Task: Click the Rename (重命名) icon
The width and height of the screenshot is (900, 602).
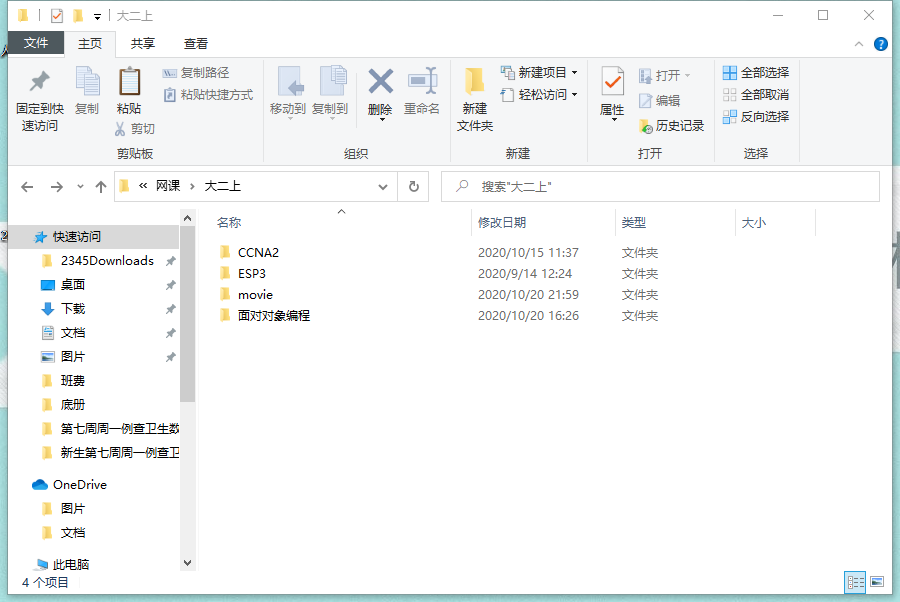Action: [422, 81]
